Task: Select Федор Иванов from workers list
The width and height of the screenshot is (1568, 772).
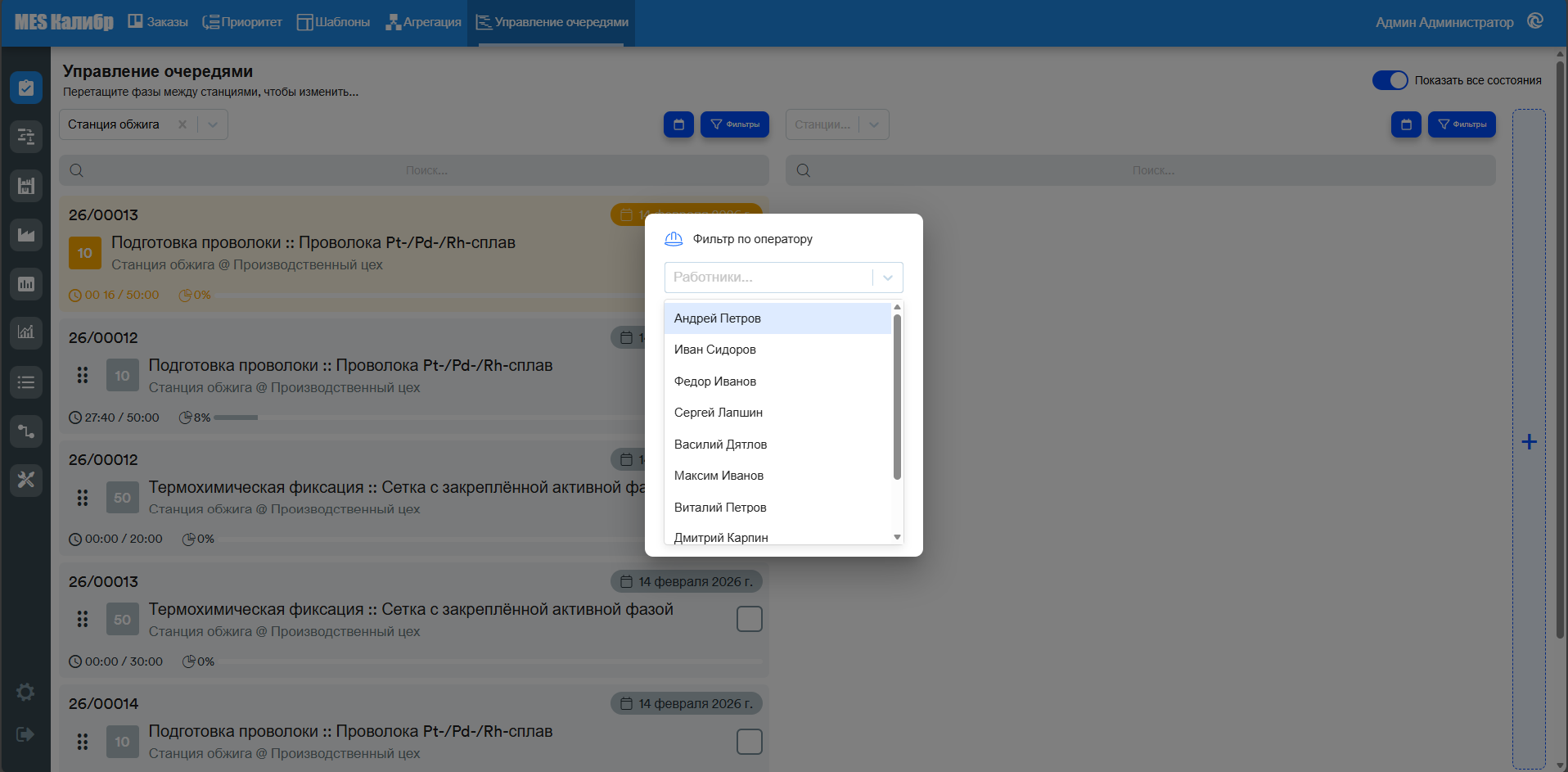Action: pos(777,381)
